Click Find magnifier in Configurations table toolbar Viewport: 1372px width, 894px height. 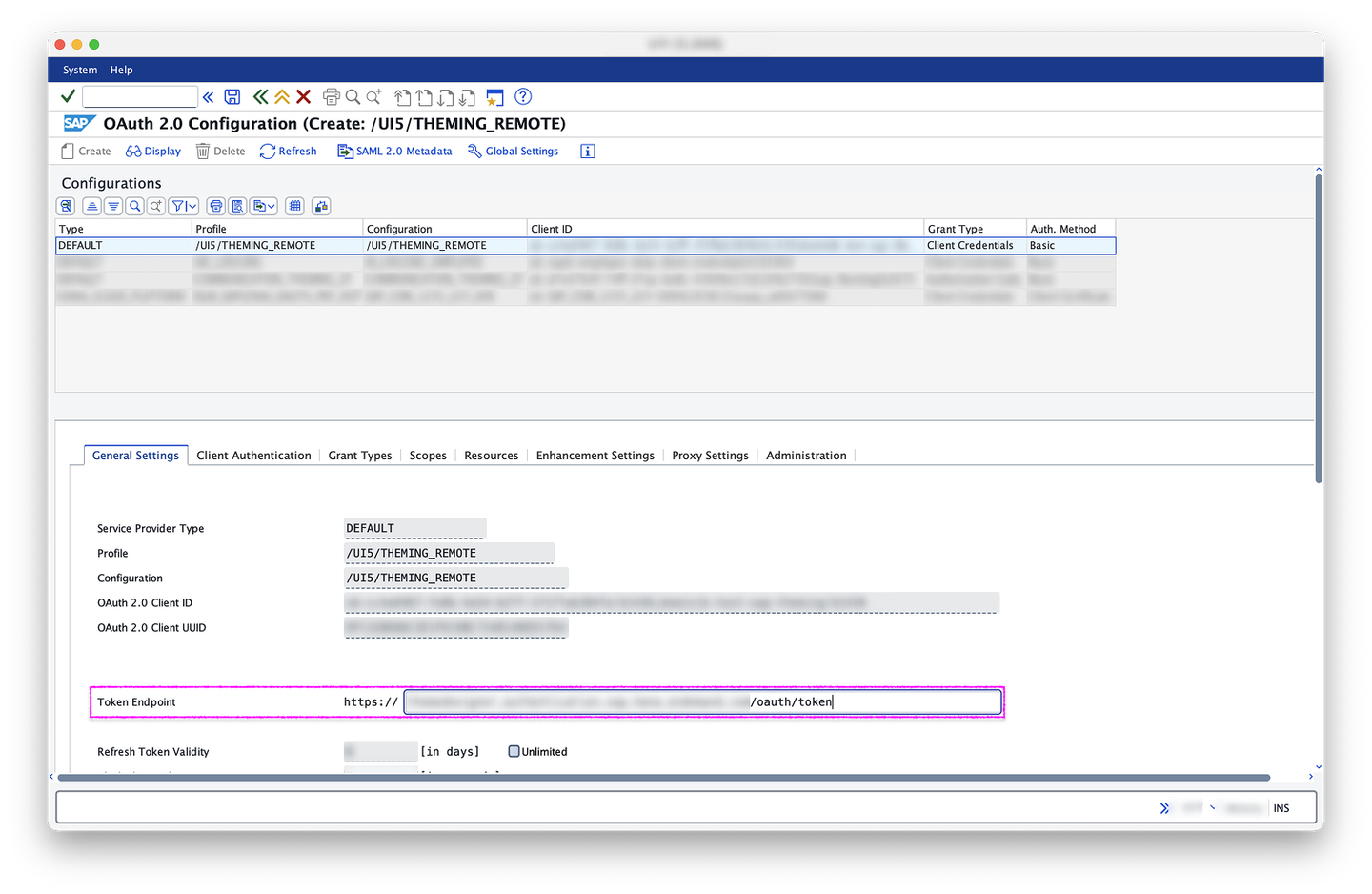pos(135,206)
